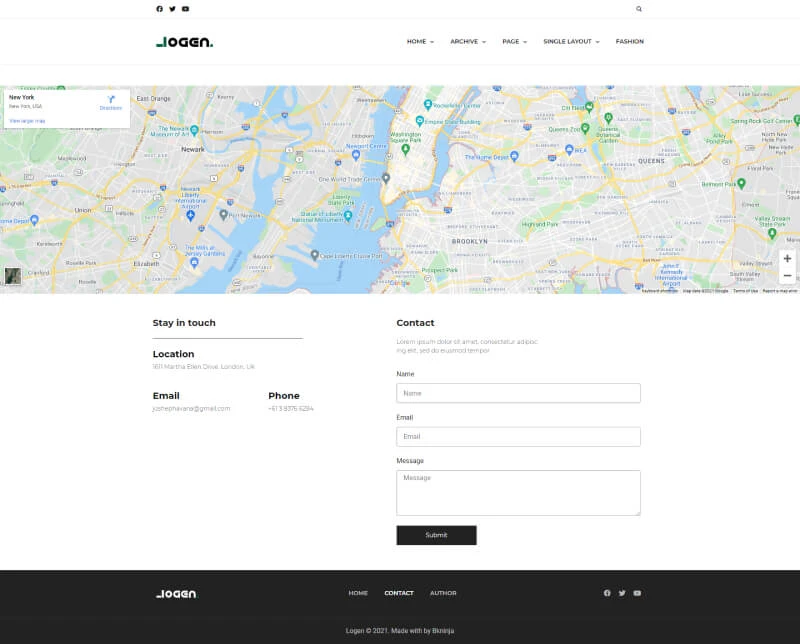Click the Twitter icon in top bar
This screenshot has height=644, width=800.
point(172,9)
